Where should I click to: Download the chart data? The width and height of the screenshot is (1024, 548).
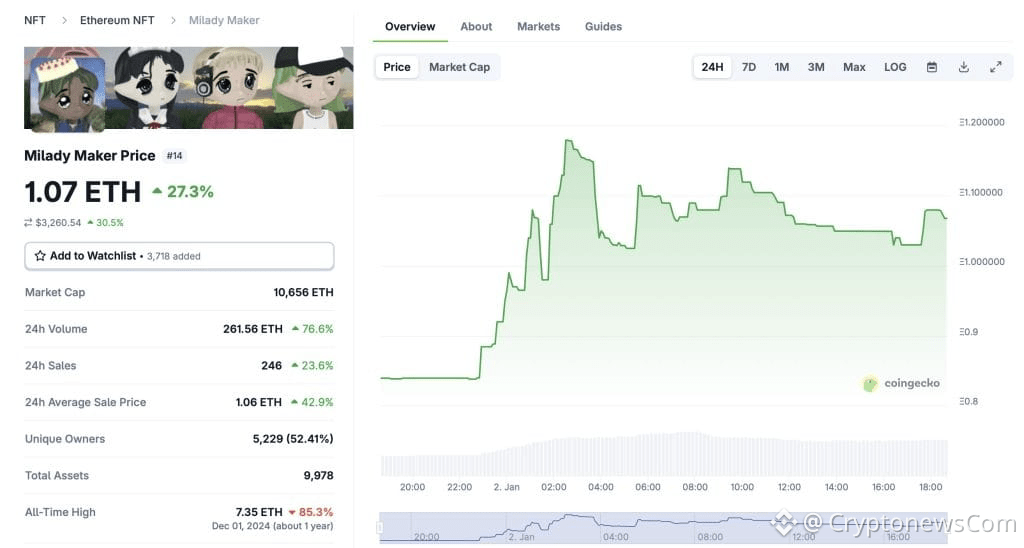tap(964, 67)
